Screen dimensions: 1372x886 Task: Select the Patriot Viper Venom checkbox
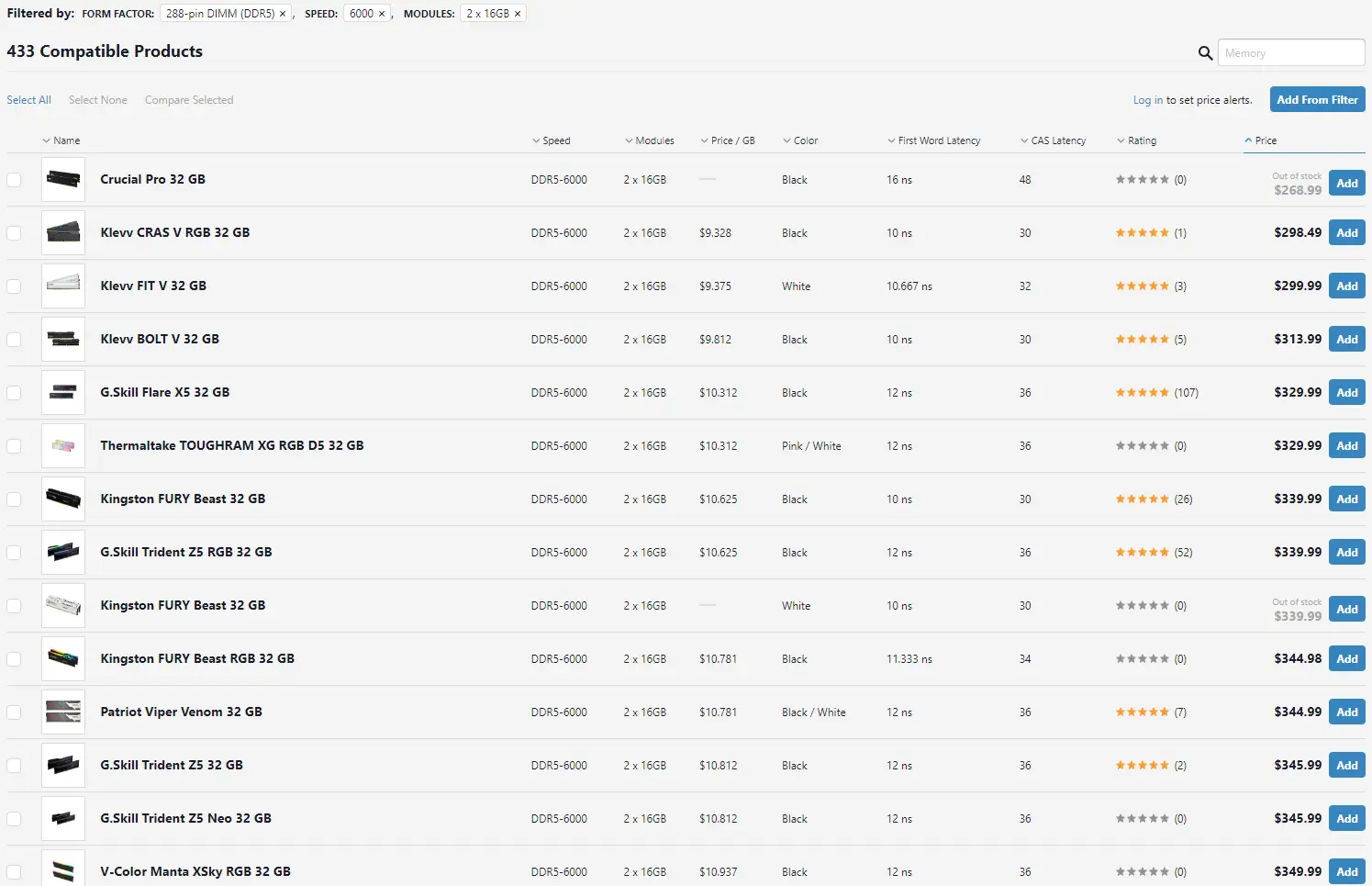click(14, 712)
